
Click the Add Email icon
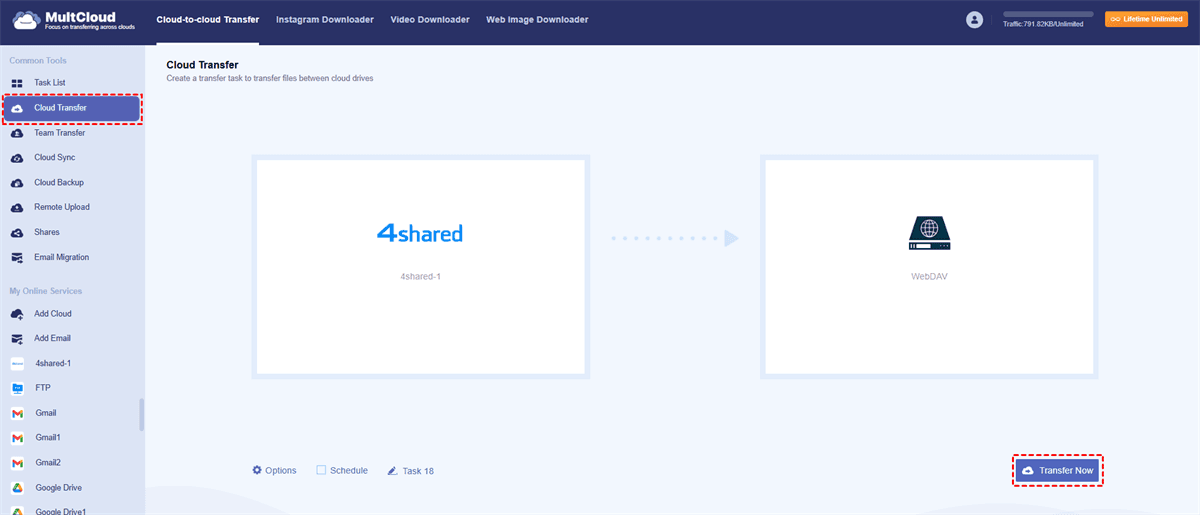pyautogui.click(x=17, y=339)
